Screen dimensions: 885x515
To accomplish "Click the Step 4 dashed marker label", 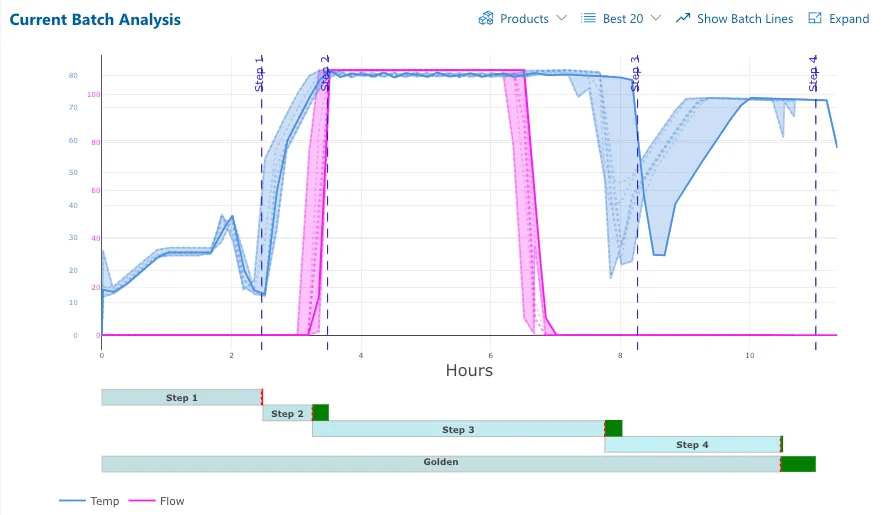I will click(x=813, y=73).
